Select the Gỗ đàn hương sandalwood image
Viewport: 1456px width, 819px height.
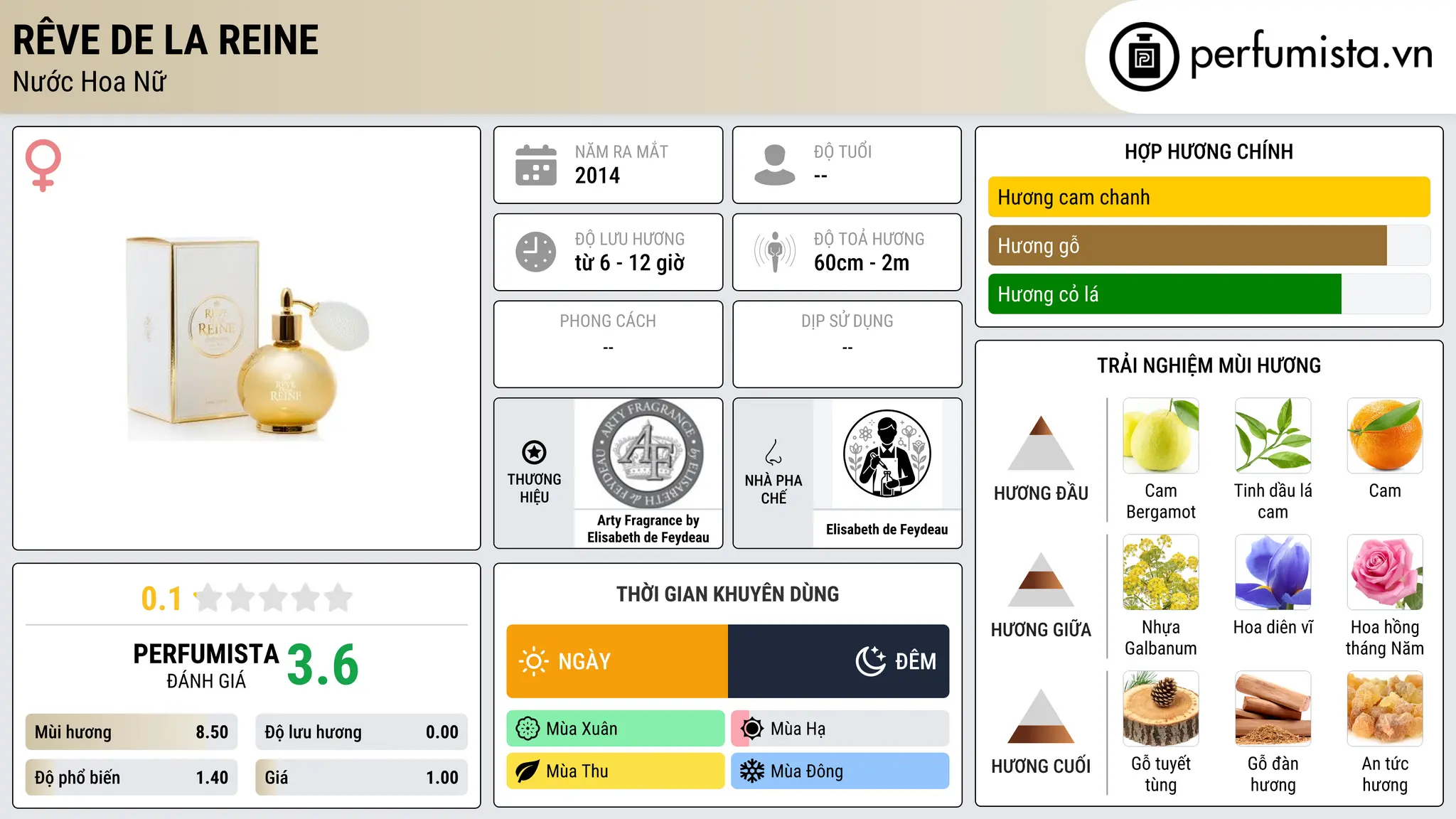click(1273, 709)
